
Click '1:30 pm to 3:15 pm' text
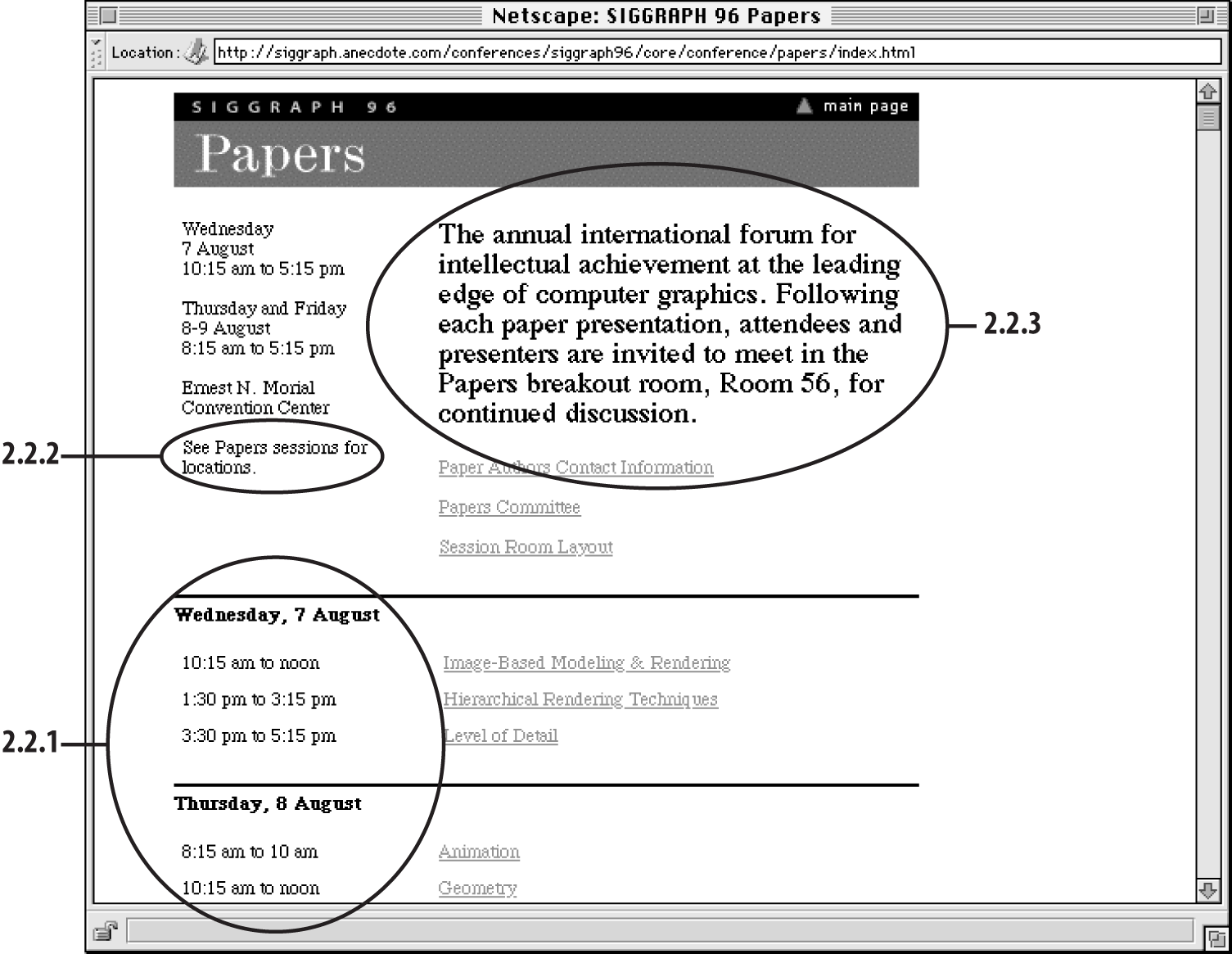[x=259, y=699]
